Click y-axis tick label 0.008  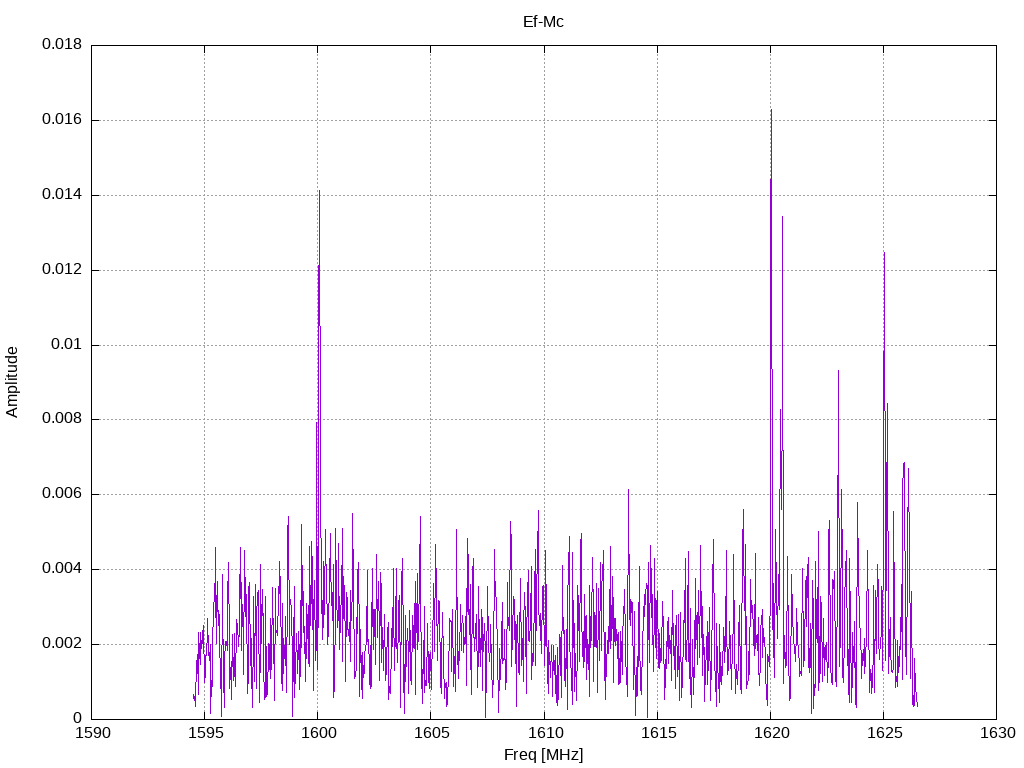coord(62,419)
